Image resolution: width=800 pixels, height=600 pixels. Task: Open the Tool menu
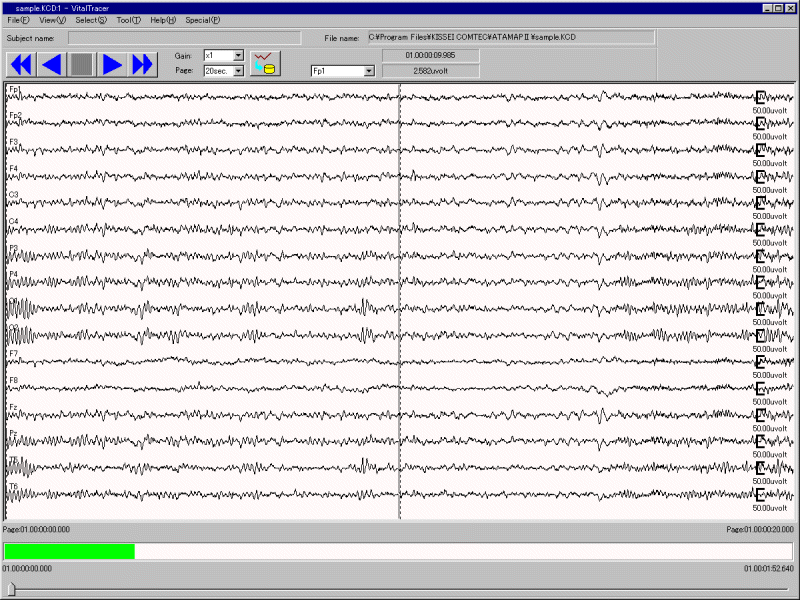click(x=128, y=20)
